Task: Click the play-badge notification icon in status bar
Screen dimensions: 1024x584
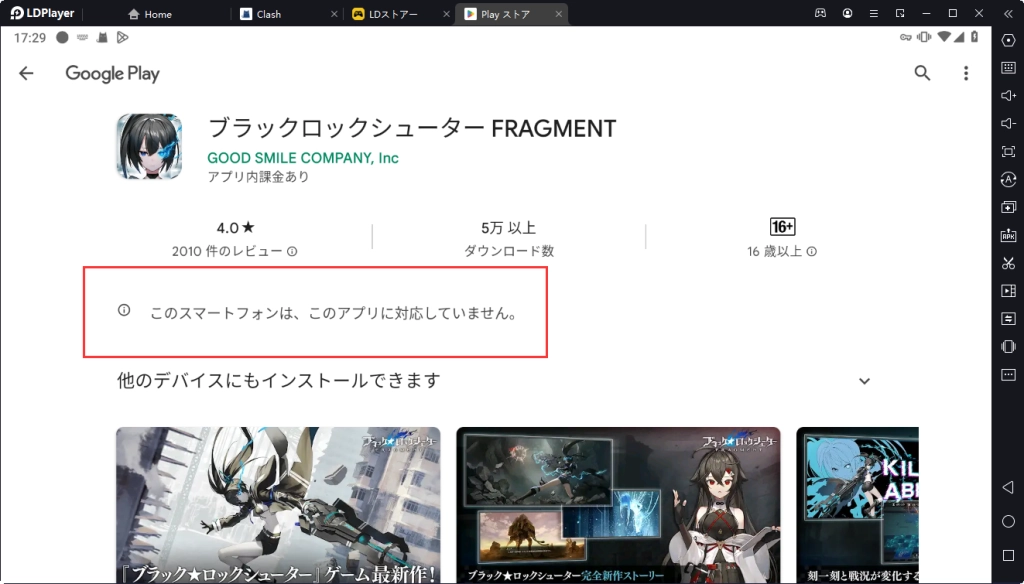Action: pyautogui.click(x=122, y=38)
